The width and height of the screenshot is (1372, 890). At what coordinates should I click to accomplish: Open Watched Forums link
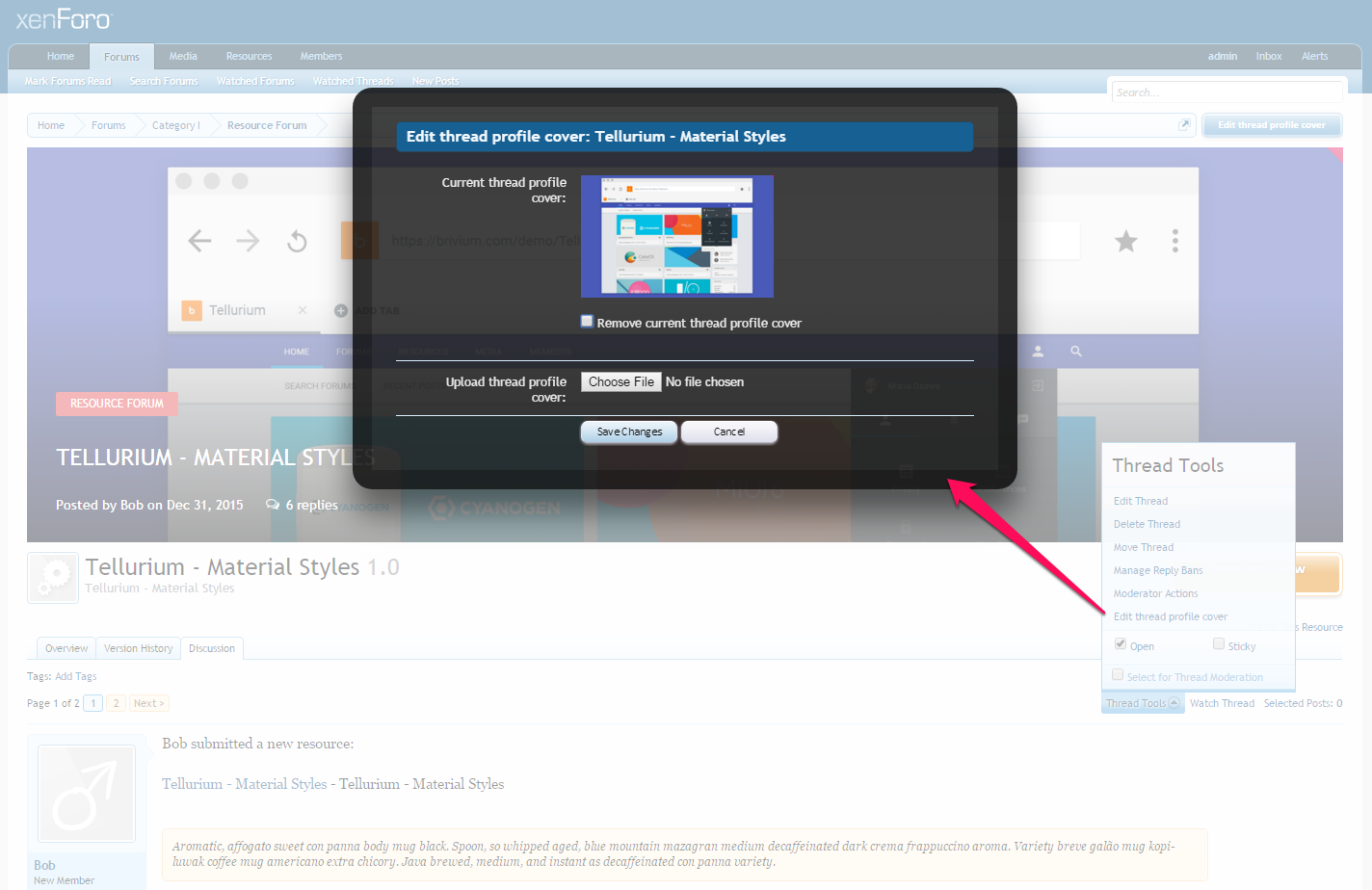click(255, 81)
